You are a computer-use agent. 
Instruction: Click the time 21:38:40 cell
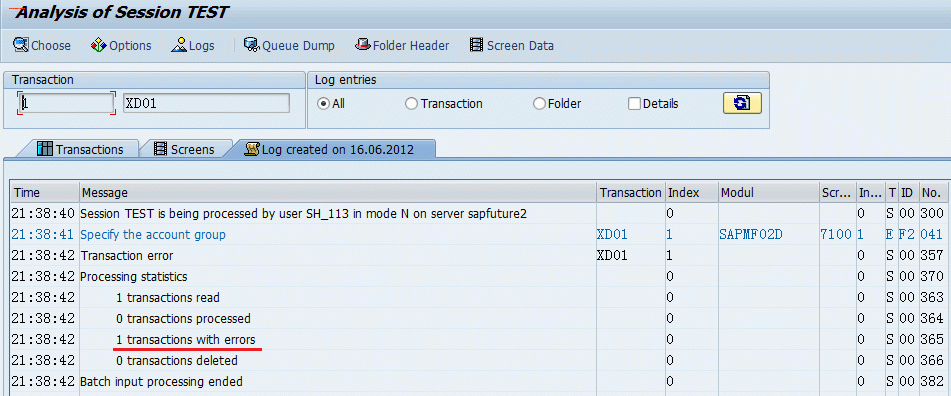coord(43,213)
